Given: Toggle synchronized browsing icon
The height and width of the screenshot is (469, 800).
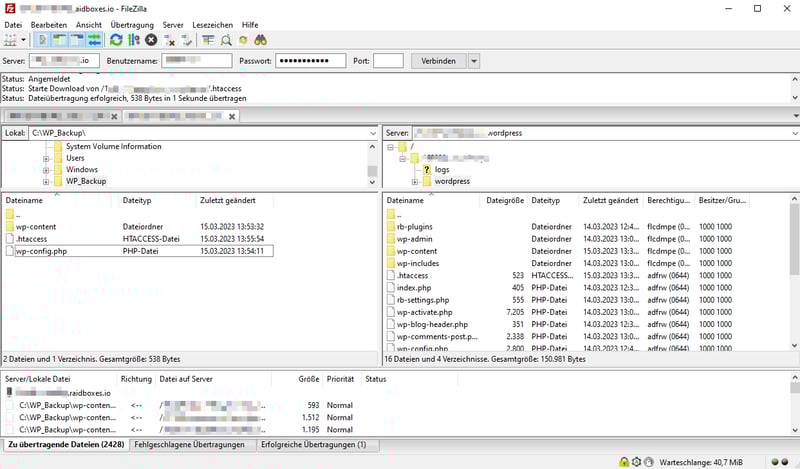Looking at the screenshot, I should coord(243,40).
